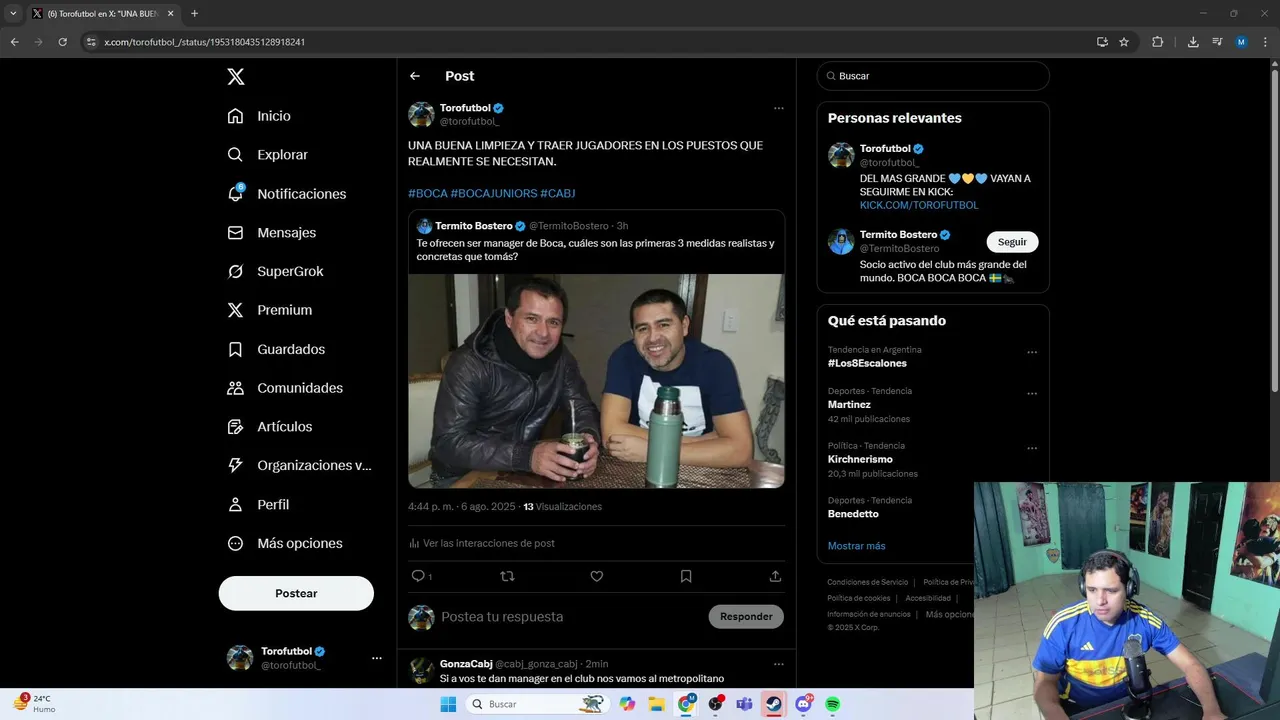This screenshot has height=720, width=1280.
Task: Open the quoted Termito Bostero post image
Action: tap(596, 381)
